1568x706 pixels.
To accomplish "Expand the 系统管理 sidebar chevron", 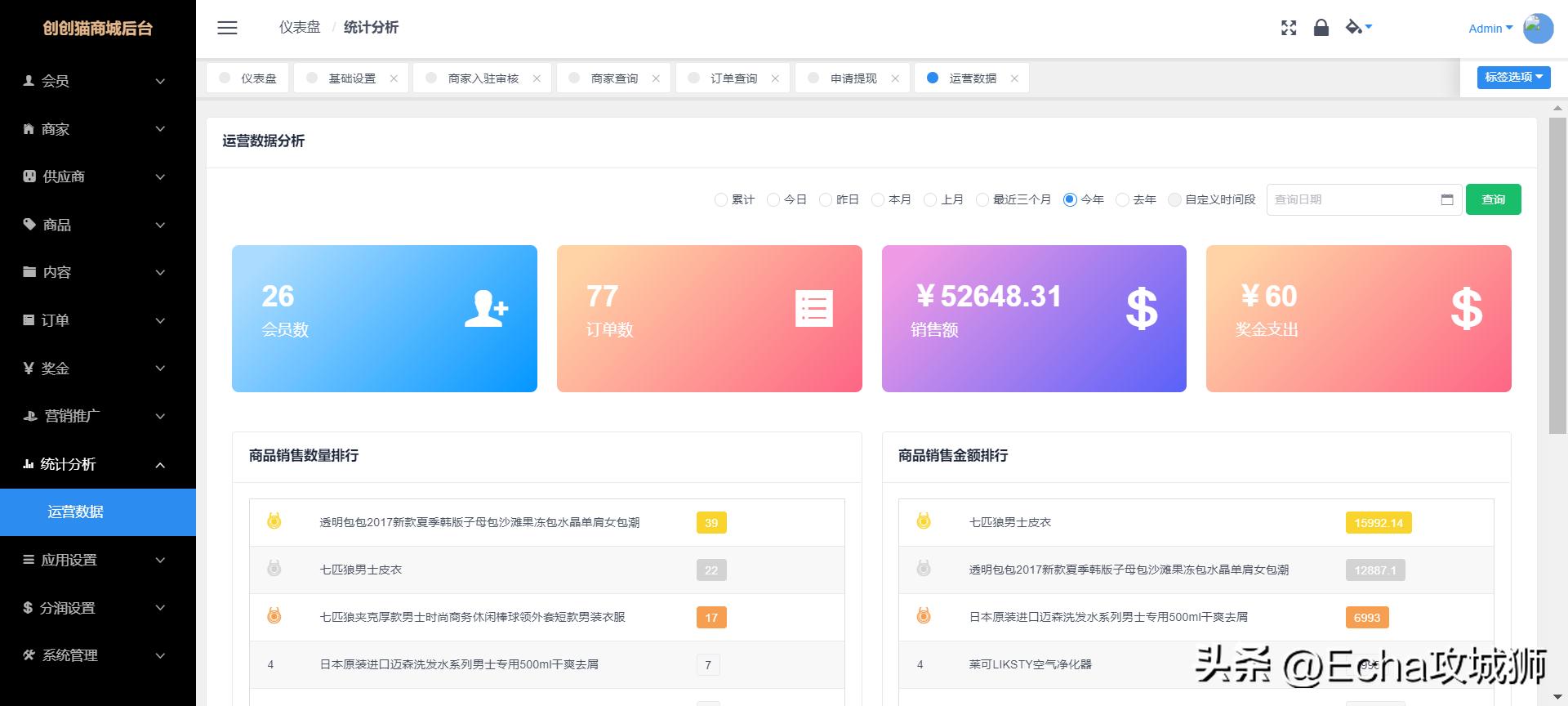I will 160,655.
